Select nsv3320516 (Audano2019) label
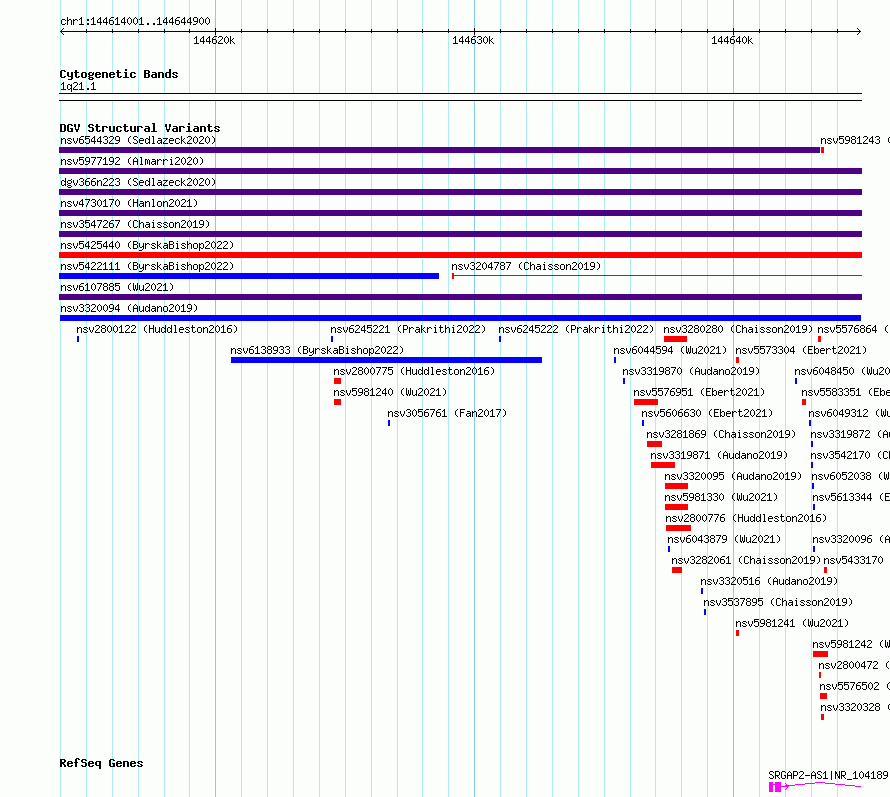The image size is (890, 797). pyautogui.click(x=769, y=581)
